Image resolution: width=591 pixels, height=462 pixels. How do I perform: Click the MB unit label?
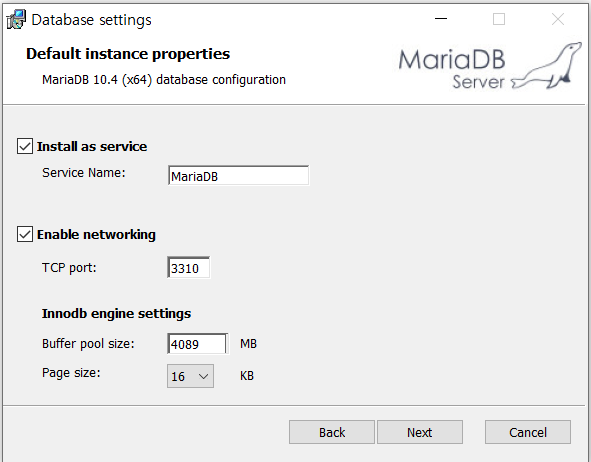[248, 344]
